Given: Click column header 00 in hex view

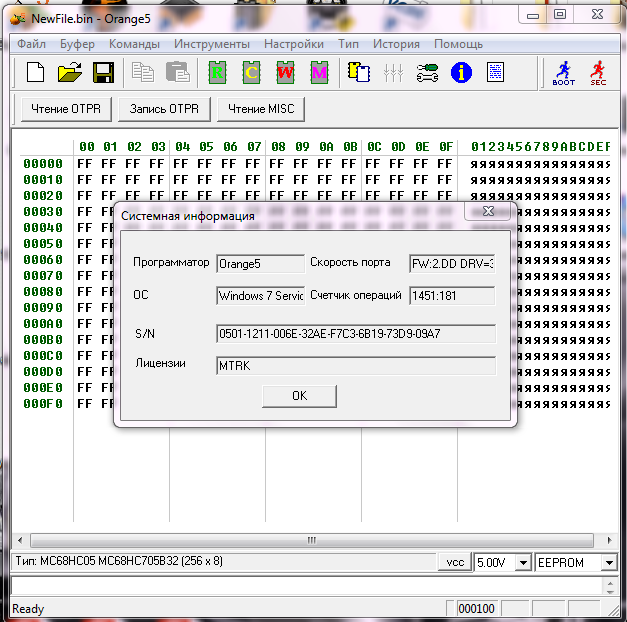Looking at the screenshot, I should tap(86, 147).
